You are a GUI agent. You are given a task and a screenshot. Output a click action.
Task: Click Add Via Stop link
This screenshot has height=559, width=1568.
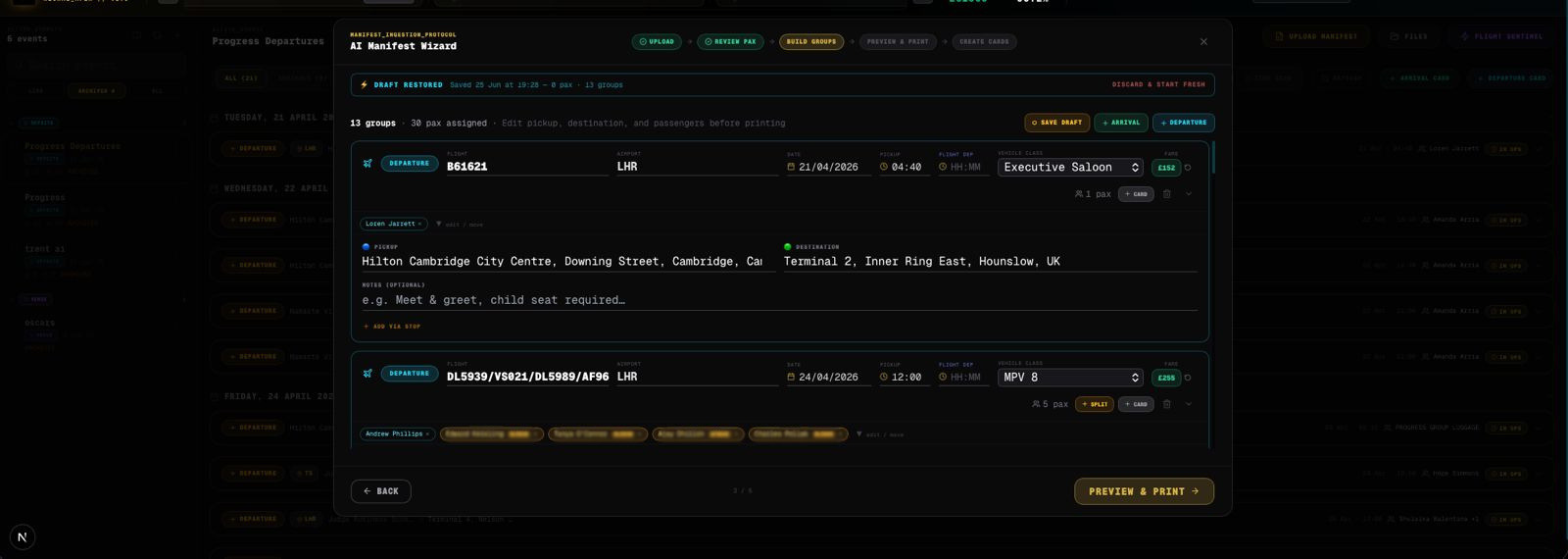click(392, 327)
